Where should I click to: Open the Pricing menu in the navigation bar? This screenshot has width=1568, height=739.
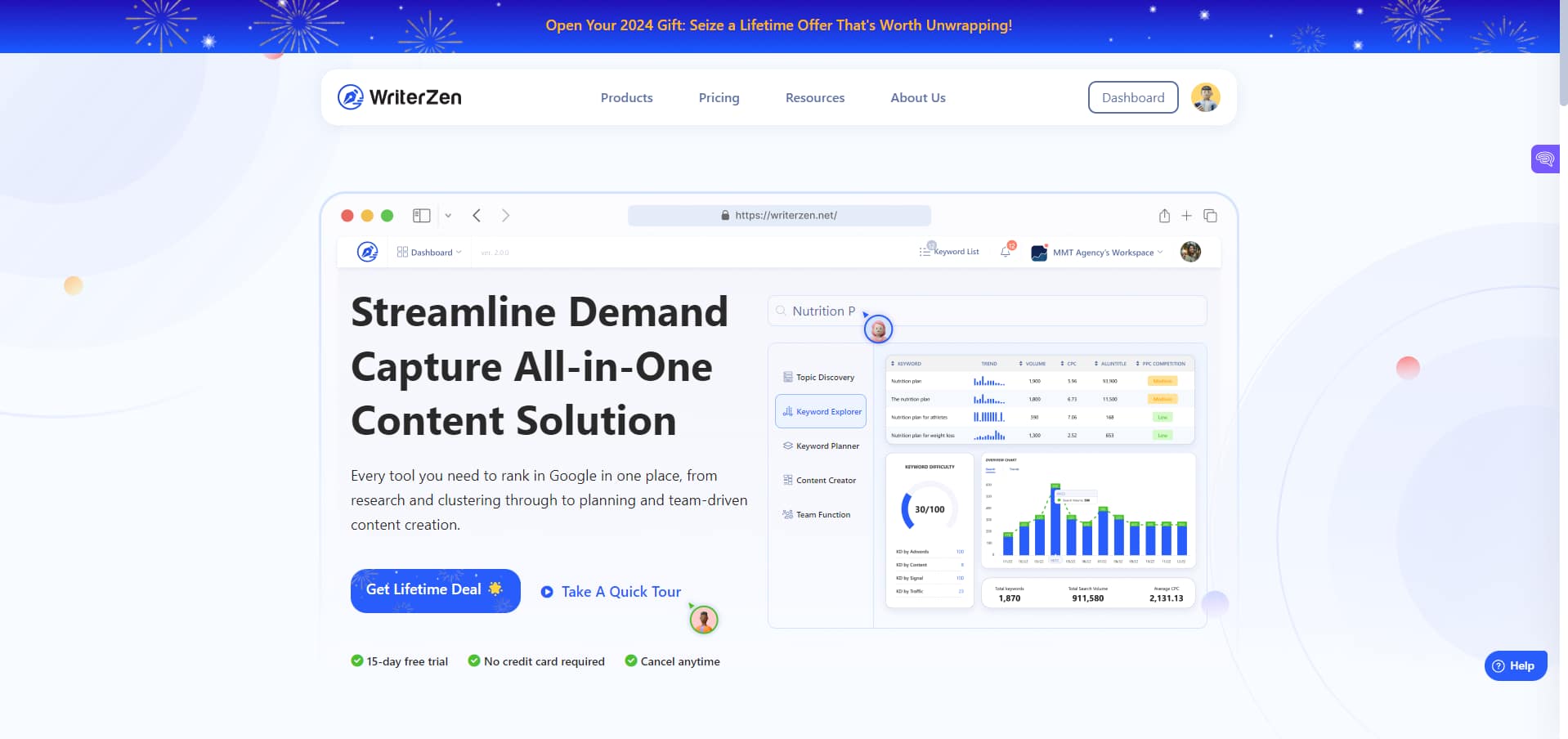[x=718, y=97]
